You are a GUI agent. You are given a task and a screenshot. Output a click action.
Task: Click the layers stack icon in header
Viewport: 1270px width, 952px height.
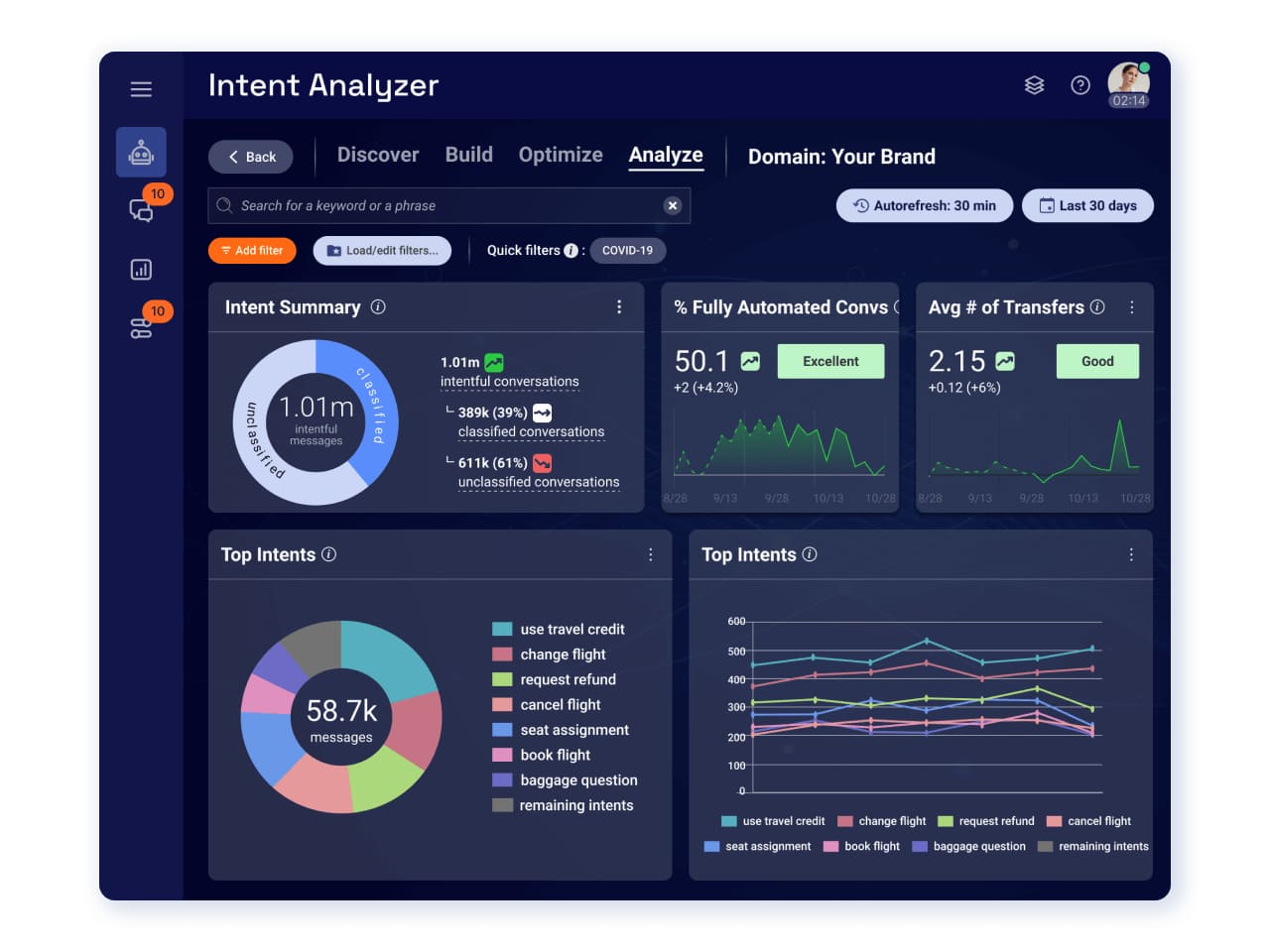coord(1034,85)
